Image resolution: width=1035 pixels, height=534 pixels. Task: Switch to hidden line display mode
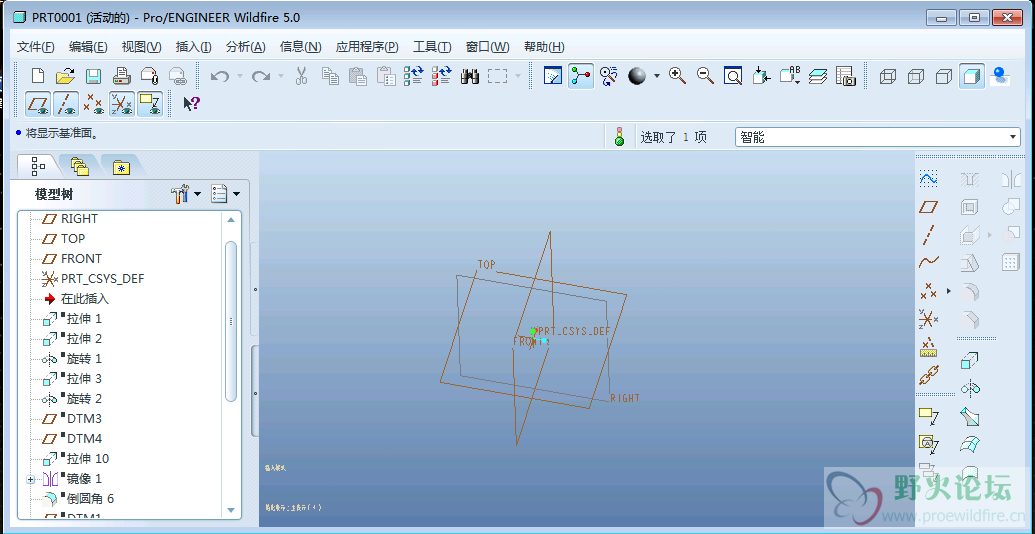click(x=916, y=77)
